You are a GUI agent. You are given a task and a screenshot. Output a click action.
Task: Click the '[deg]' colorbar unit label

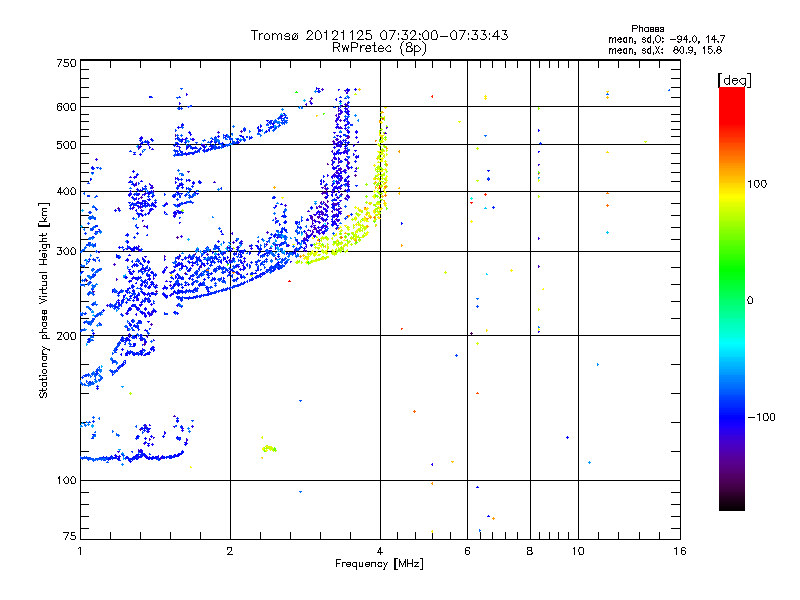734,80
